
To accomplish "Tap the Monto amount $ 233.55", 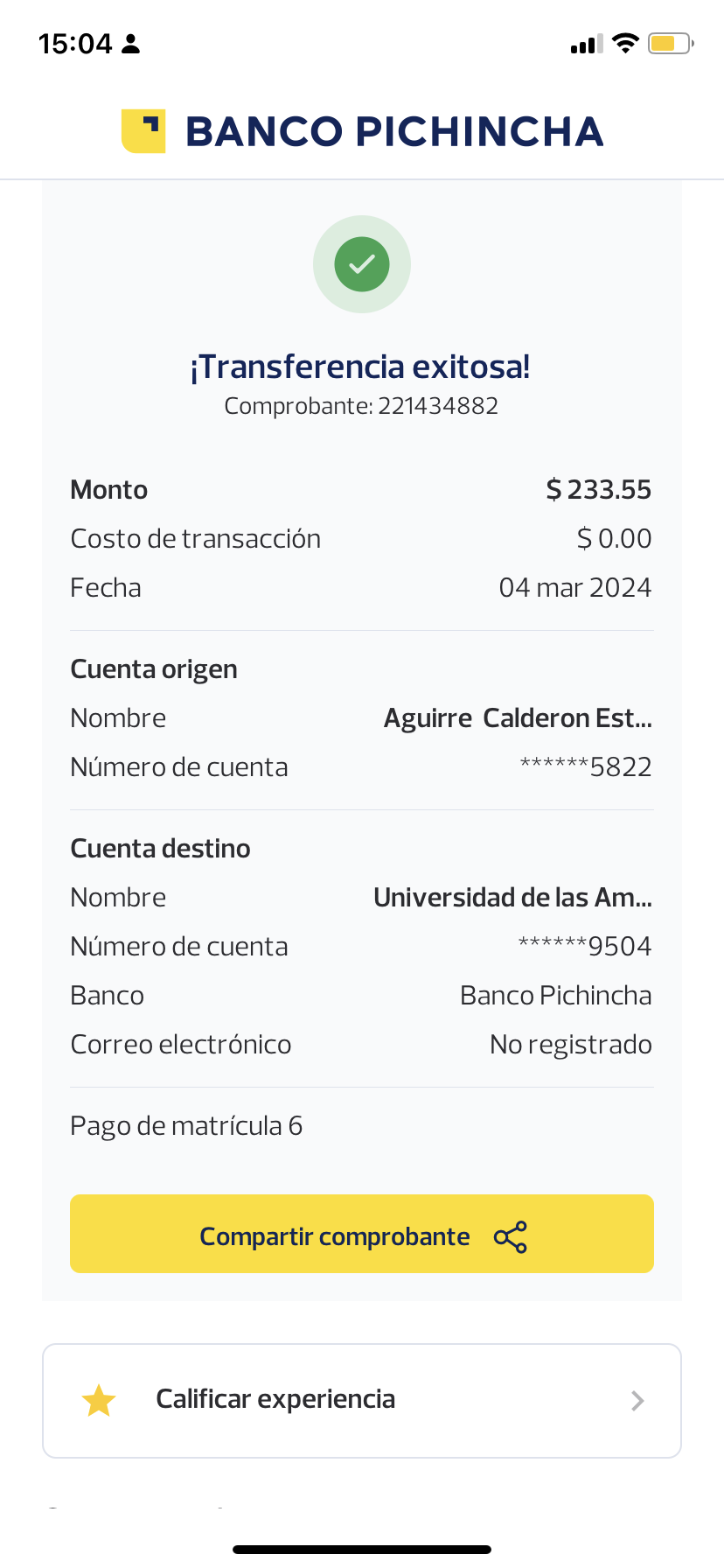I will click(599, 490).
